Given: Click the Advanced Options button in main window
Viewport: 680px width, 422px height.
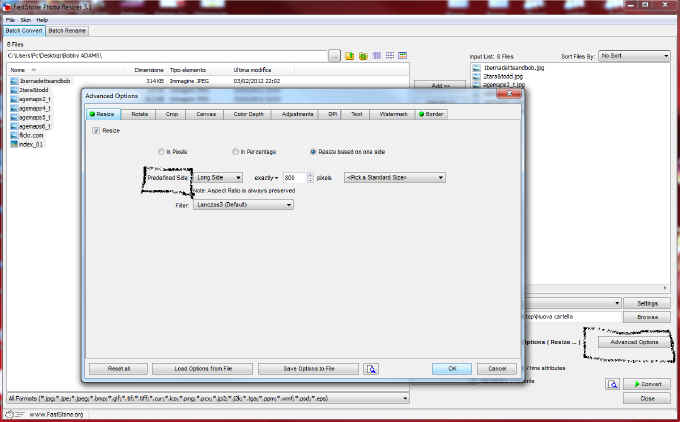Looking at the screenshot, I should pyautogui.click(x=634, y=343).
